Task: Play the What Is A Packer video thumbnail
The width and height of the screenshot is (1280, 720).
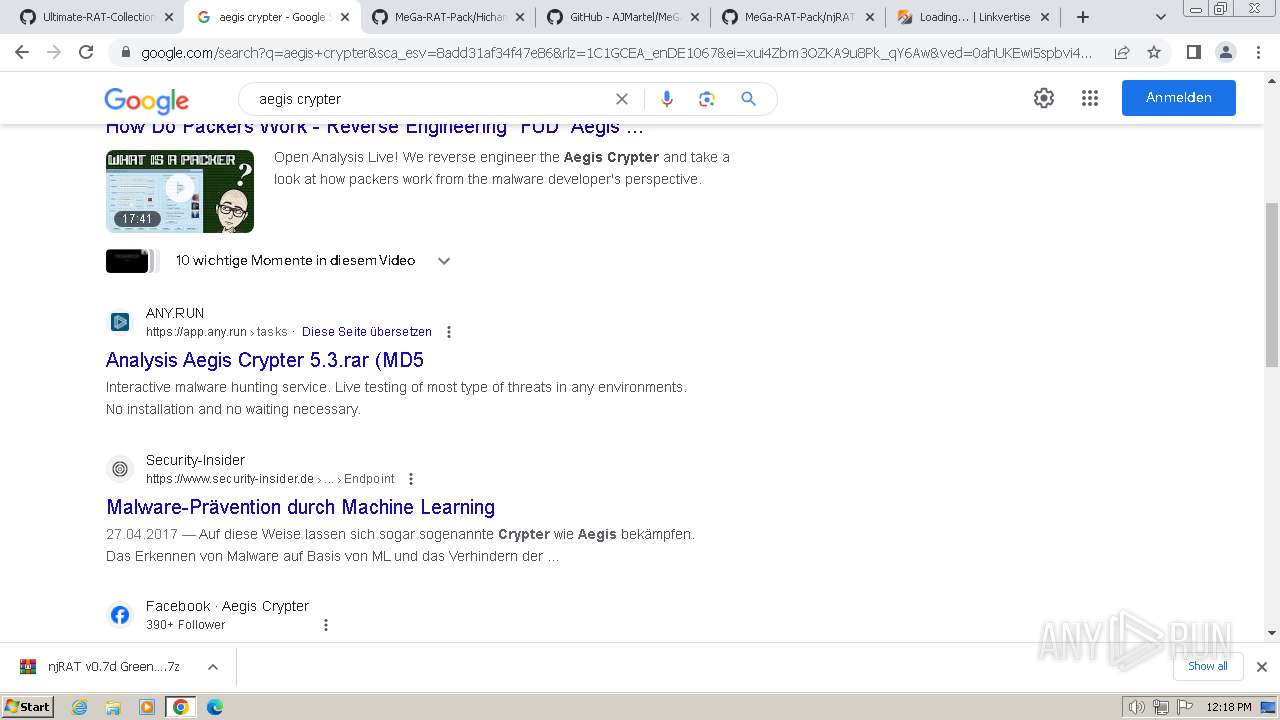Action: point(180,191)
